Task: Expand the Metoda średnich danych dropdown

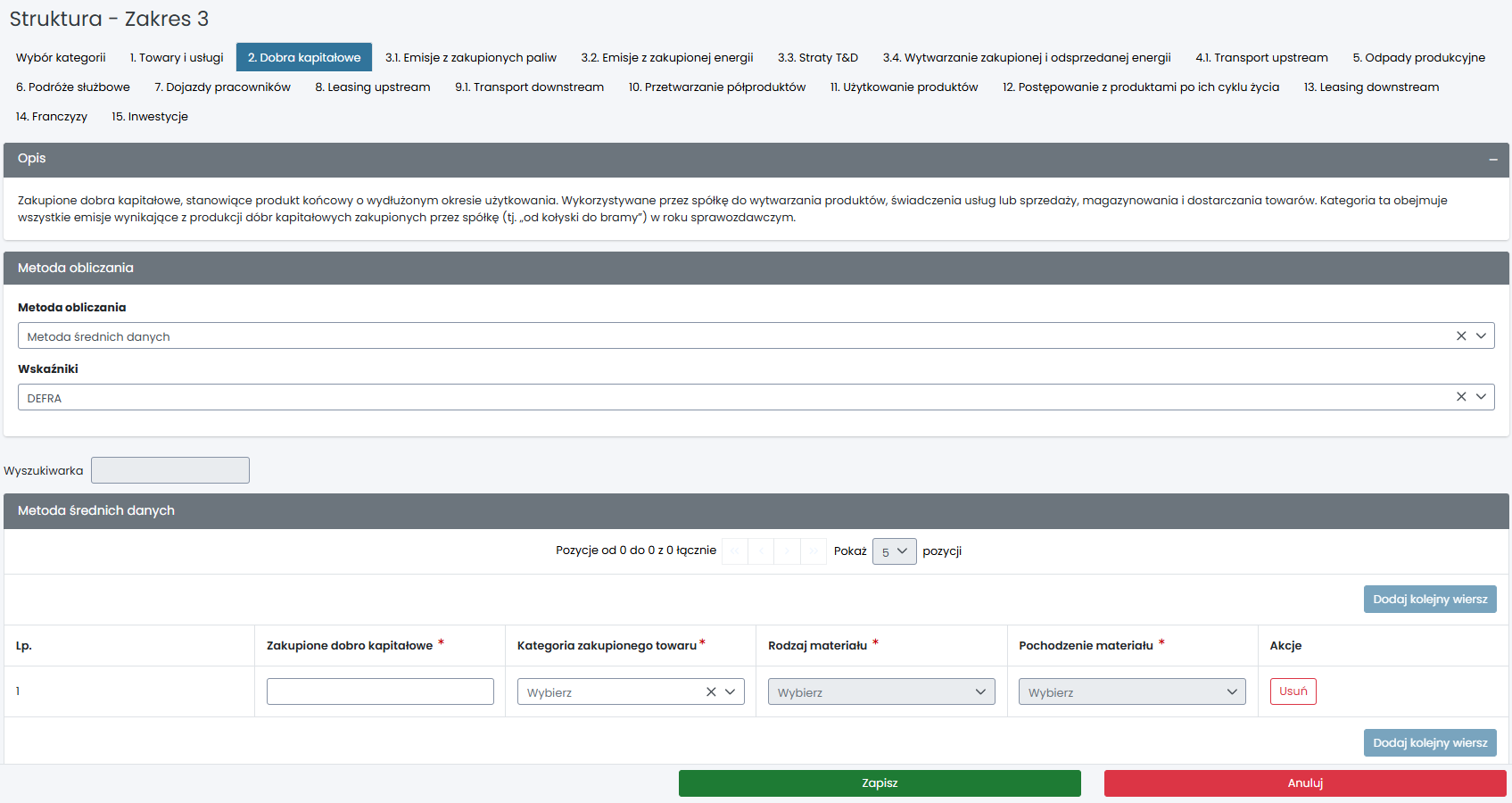Action: pyautogui.click(x=1481, y=336)
